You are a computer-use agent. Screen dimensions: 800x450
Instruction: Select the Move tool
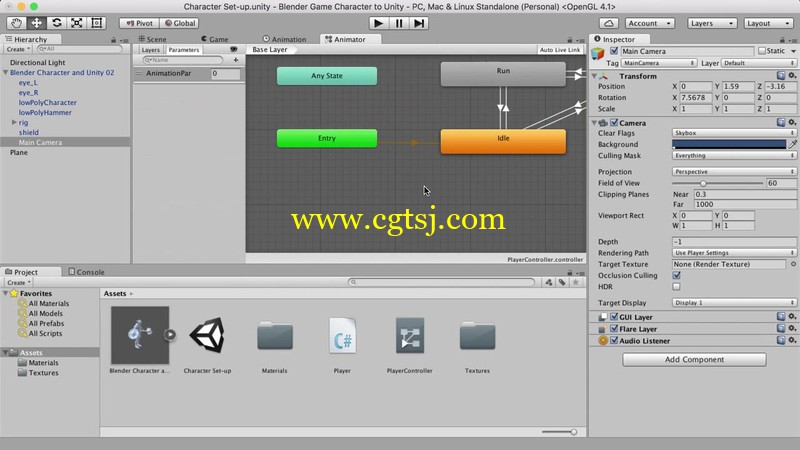(x=36, y=23)
